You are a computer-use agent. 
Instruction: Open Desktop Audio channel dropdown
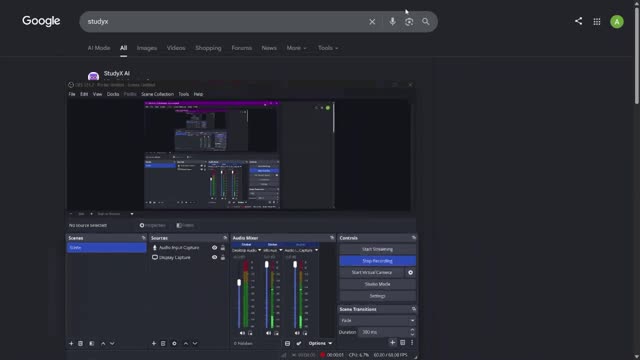click(x=260, y=250)
